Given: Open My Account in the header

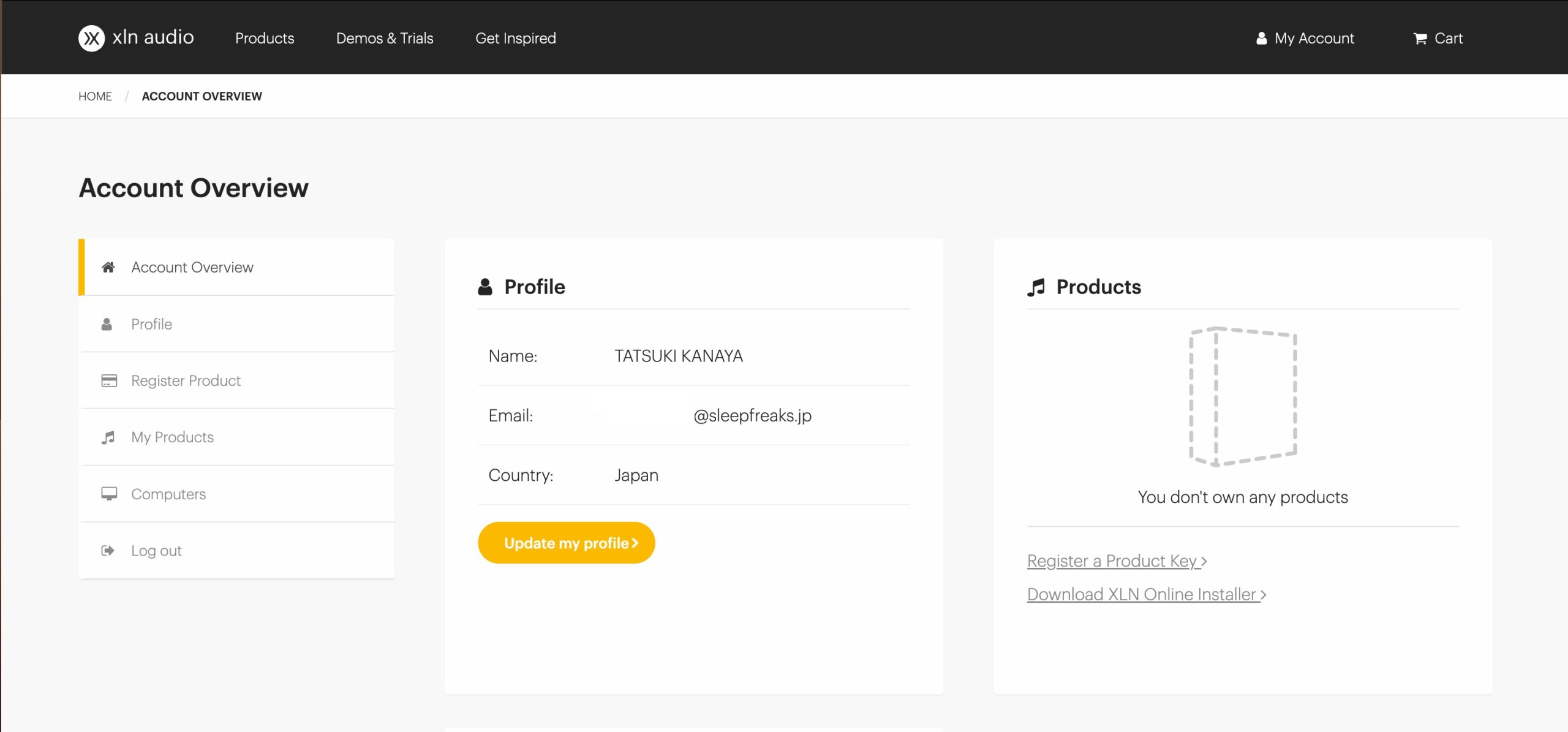Looking at the screenshot, I should [x=1305, y=38].
